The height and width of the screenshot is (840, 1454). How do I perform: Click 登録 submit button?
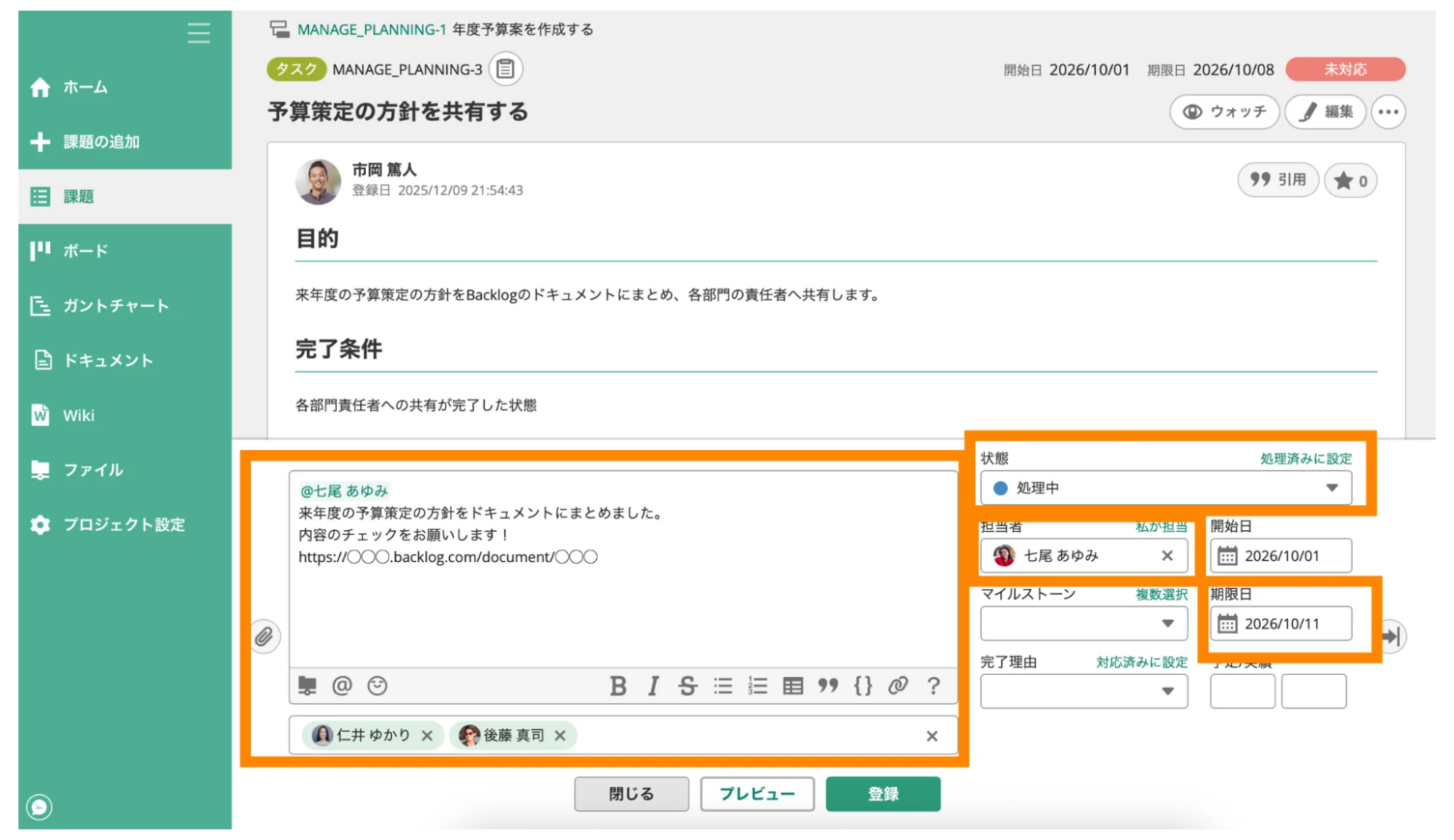(883, 793)
